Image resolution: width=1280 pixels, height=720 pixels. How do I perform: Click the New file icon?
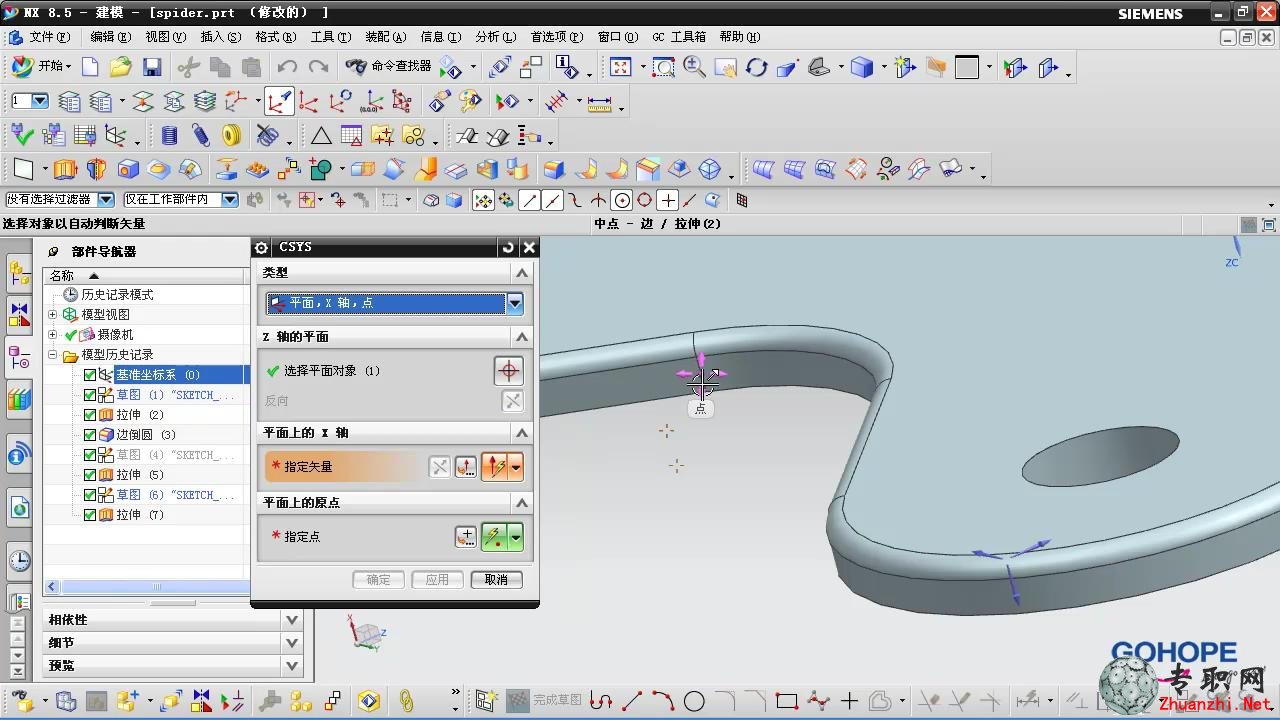[x=90, y=67]
